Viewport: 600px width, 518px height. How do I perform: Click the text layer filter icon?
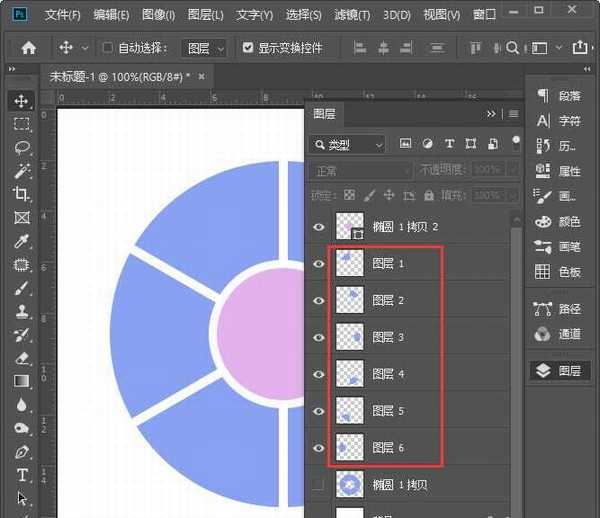click(x=449, y=144)
